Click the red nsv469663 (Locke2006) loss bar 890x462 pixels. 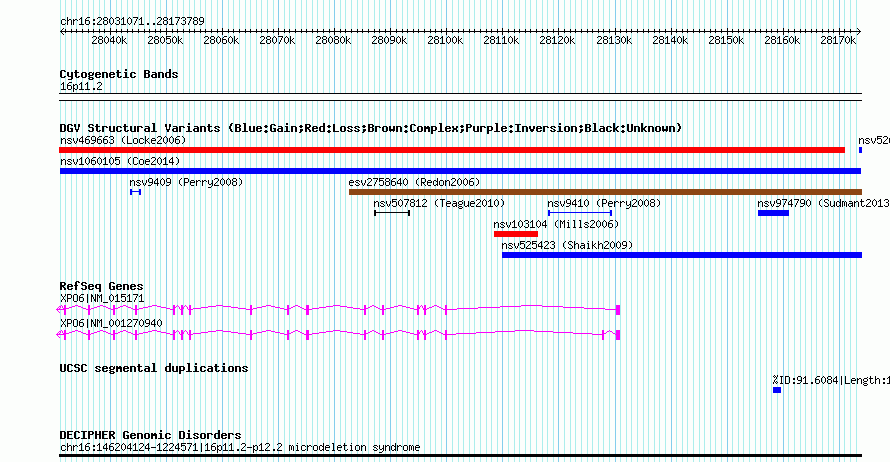452,150
